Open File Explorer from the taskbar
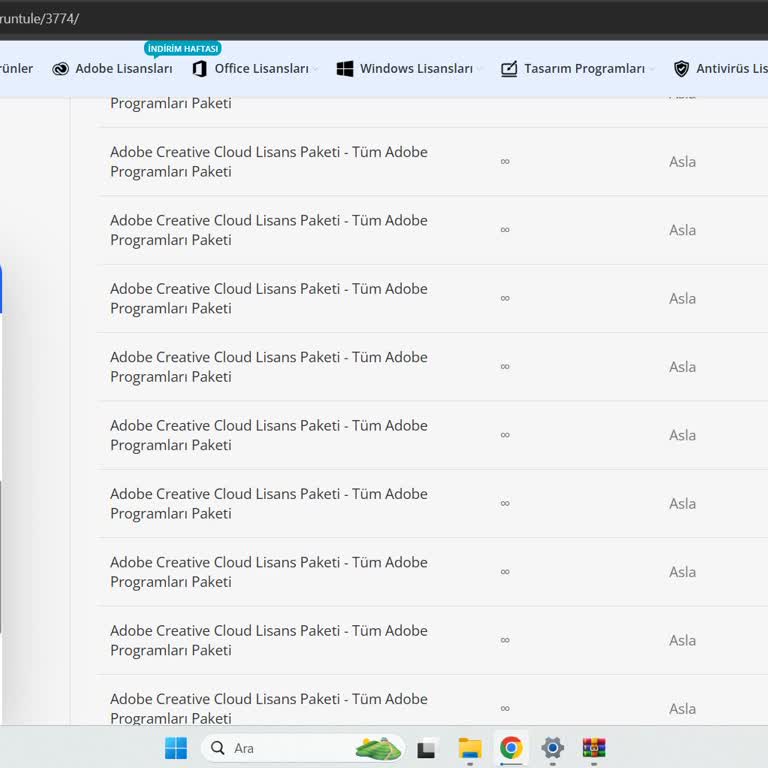Viewport: 768px width, 768px height. tap(470, 748)
